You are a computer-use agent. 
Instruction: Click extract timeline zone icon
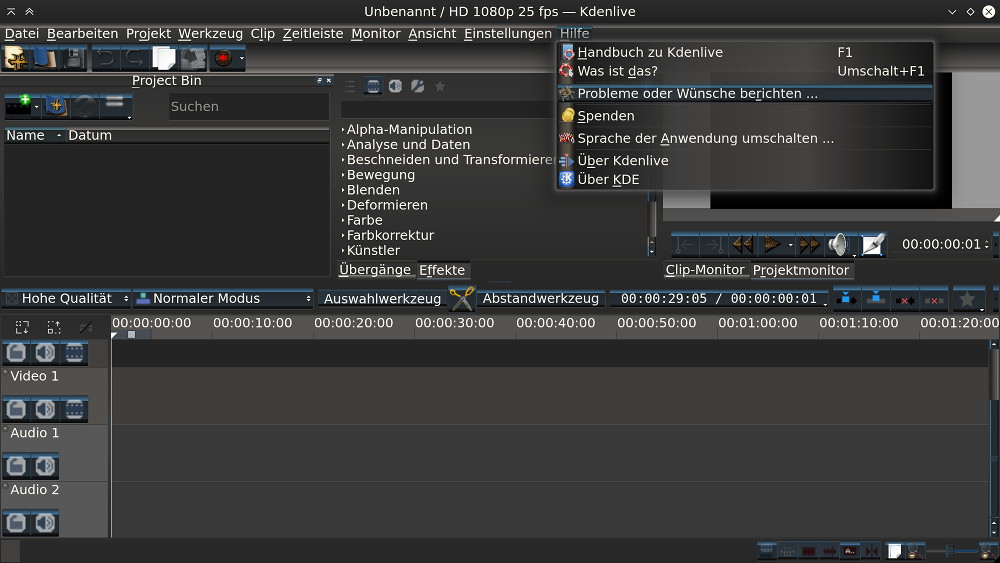[x=905, y=298]
